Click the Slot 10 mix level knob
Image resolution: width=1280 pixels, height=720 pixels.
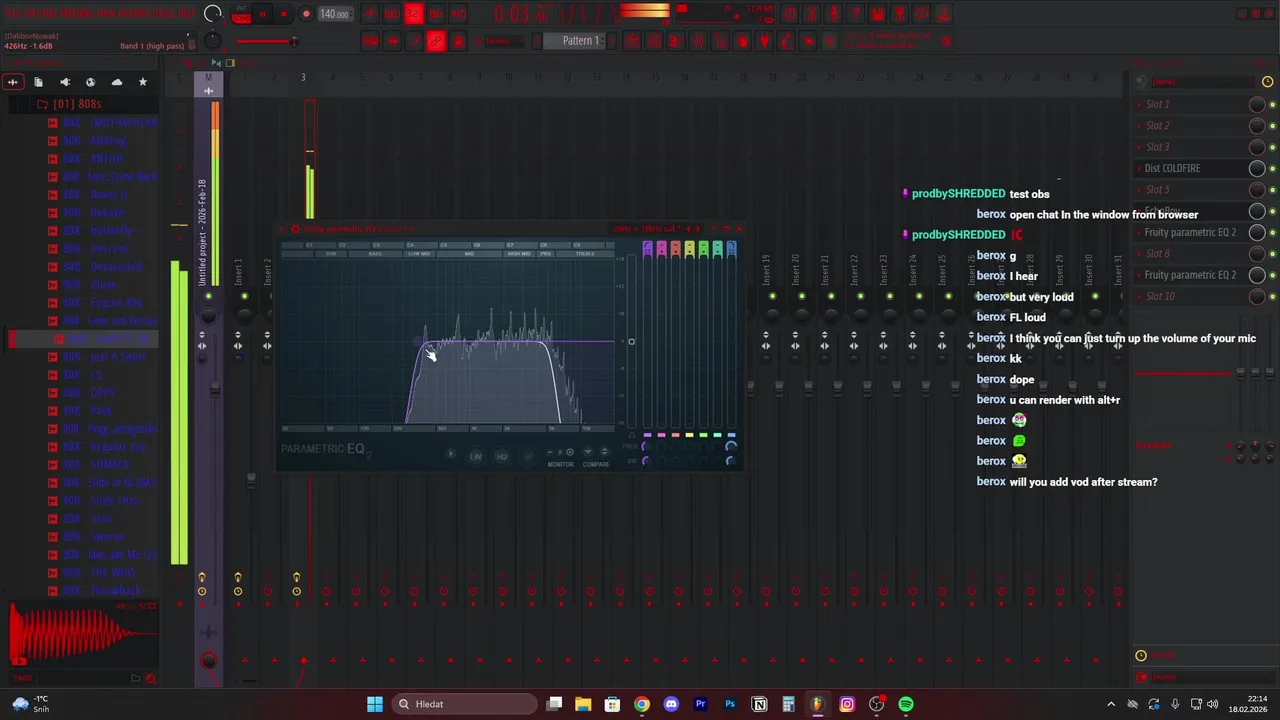click(1257, 296)
